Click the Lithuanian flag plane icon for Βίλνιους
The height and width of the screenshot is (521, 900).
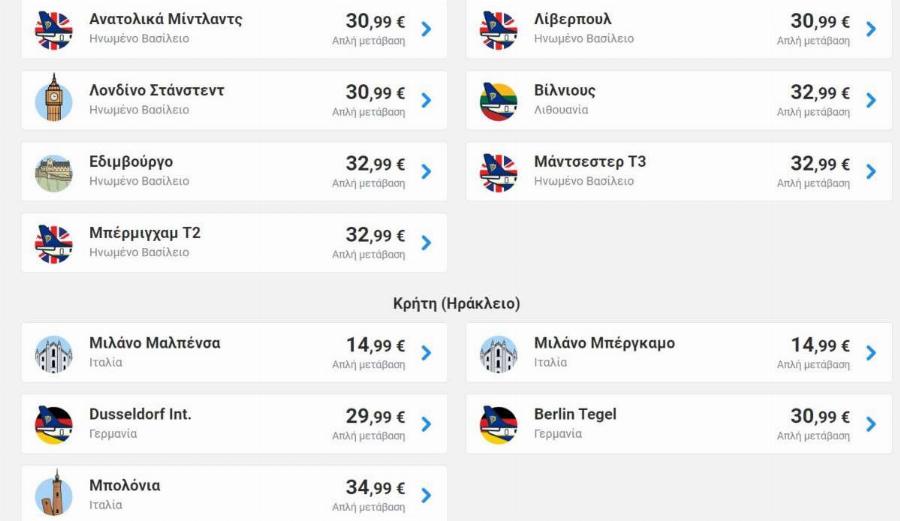coord(498,100)
